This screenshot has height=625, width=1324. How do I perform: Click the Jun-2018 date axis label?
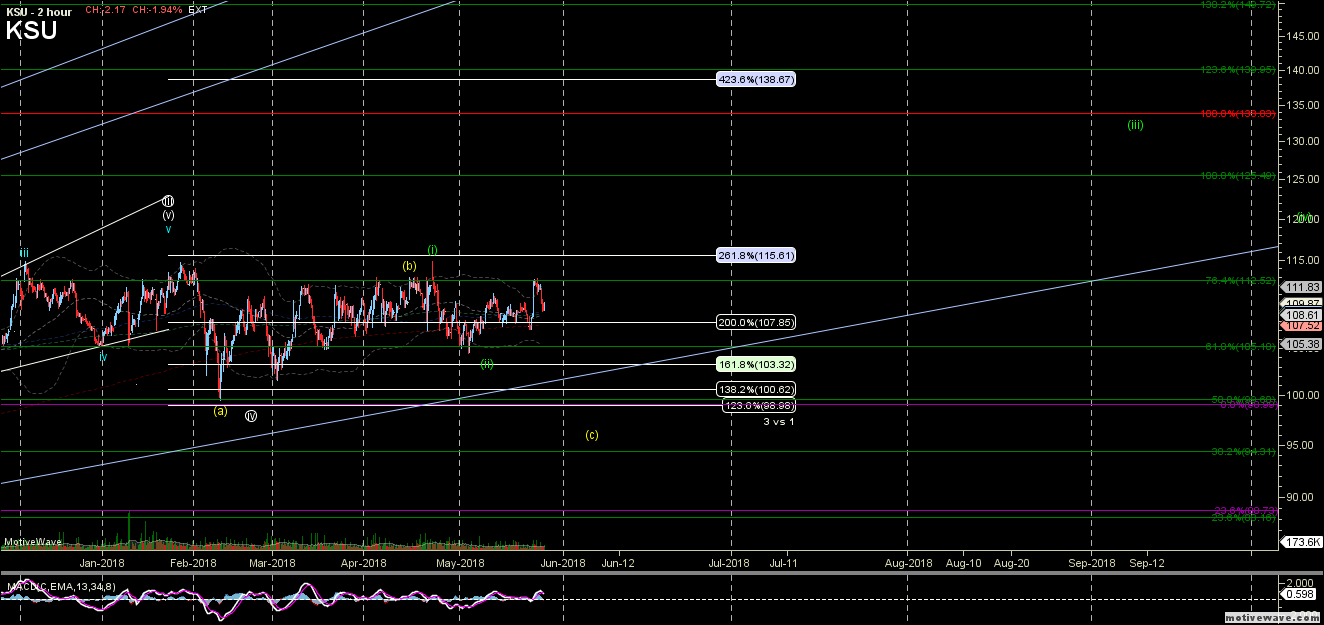563,563
